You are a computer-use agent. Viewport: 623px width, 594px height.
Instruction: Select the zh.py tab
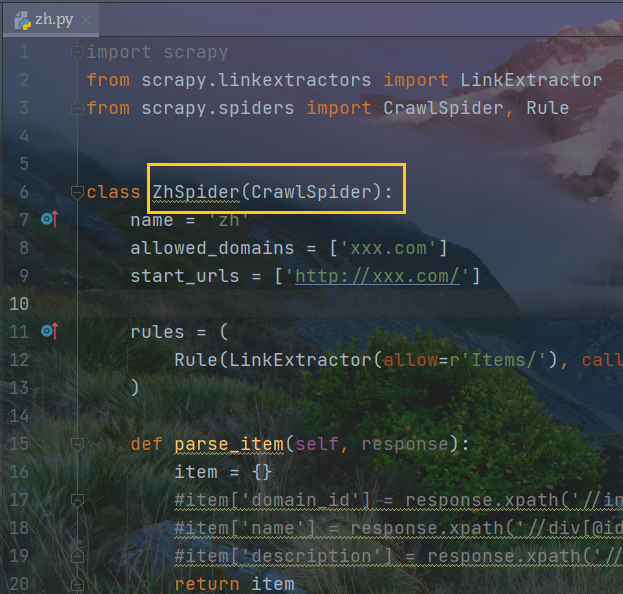tap(51, 20)
